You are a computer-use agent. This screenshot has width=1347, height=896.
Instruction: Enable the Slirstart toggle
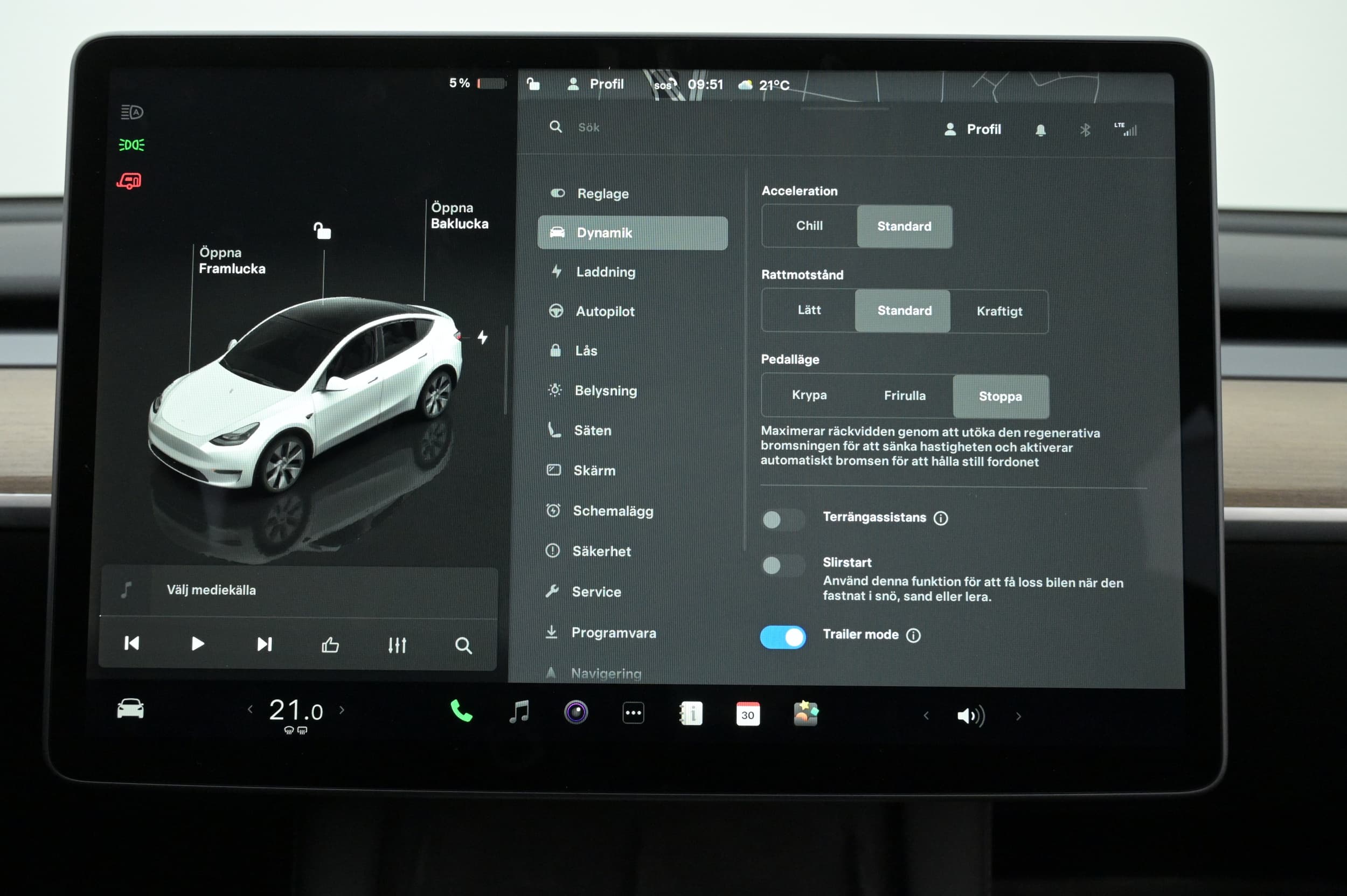click(x=783, y=565)
